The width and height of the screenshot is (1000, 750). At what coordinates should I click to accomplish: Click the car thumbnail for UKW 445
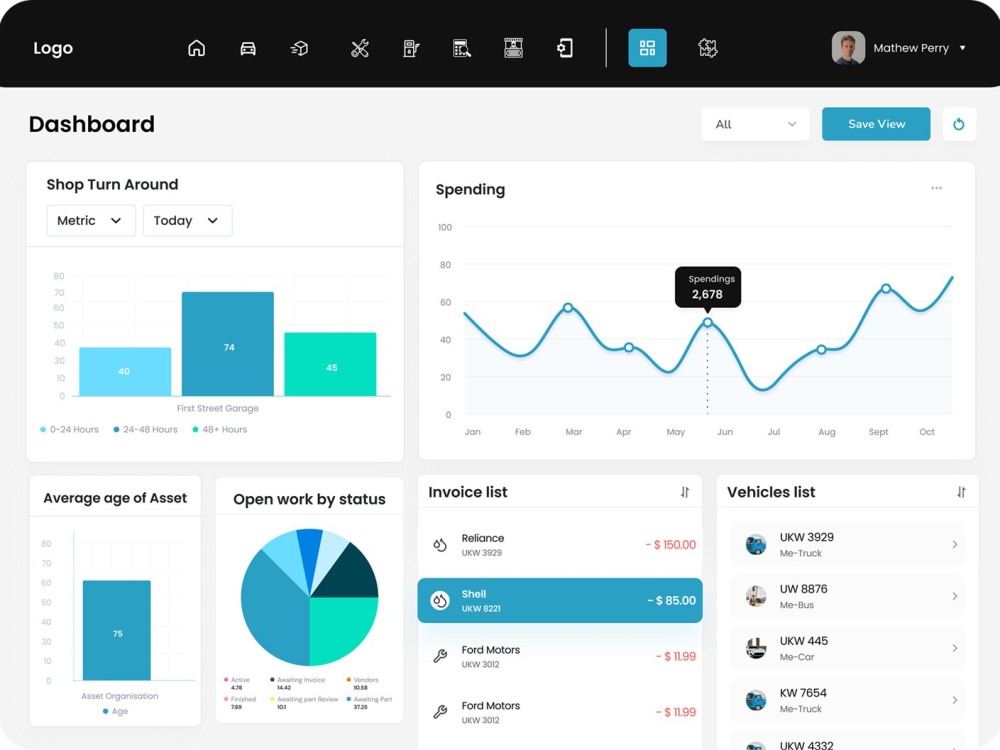click(756, 648)
